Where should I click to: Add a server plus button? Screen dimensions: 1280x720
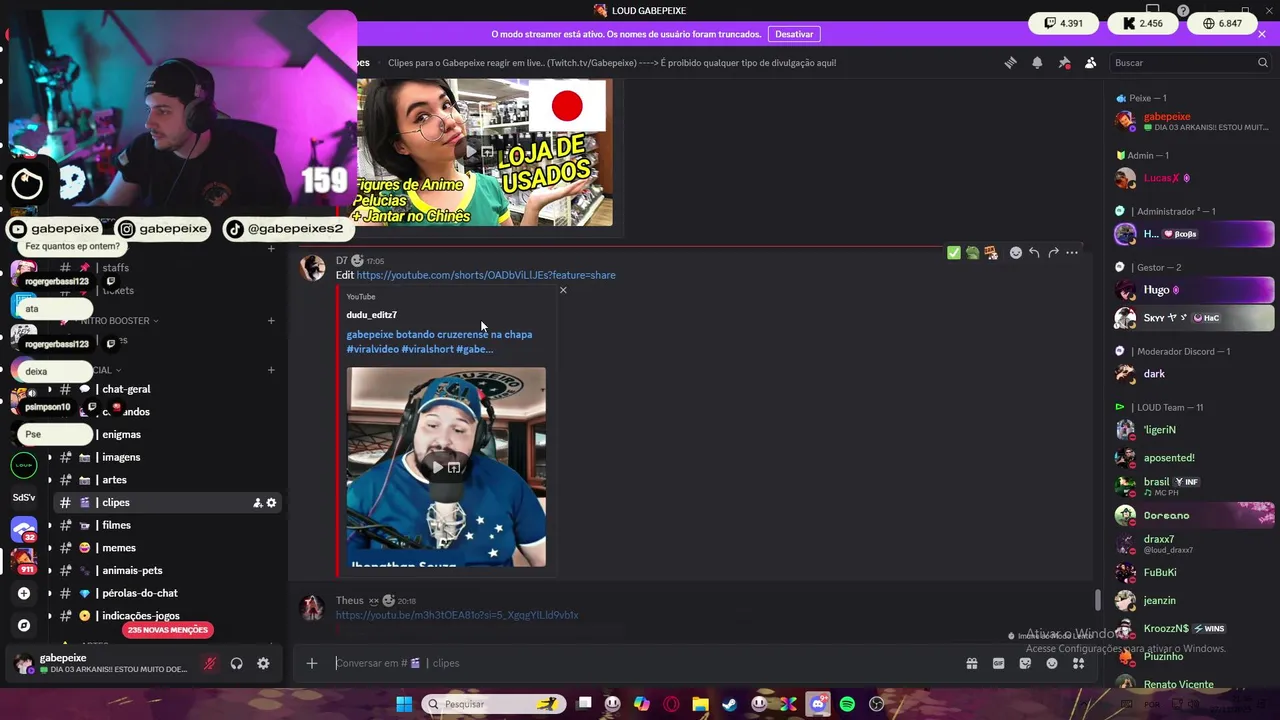(24, 593)
